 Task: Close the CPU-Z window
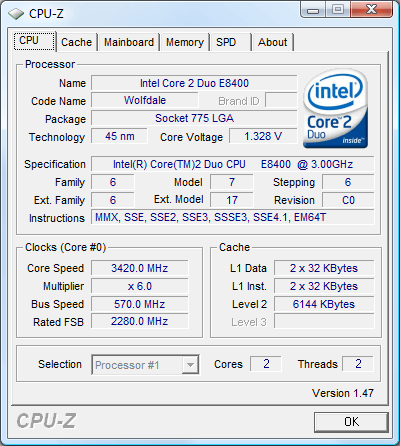tap(371, 9)
